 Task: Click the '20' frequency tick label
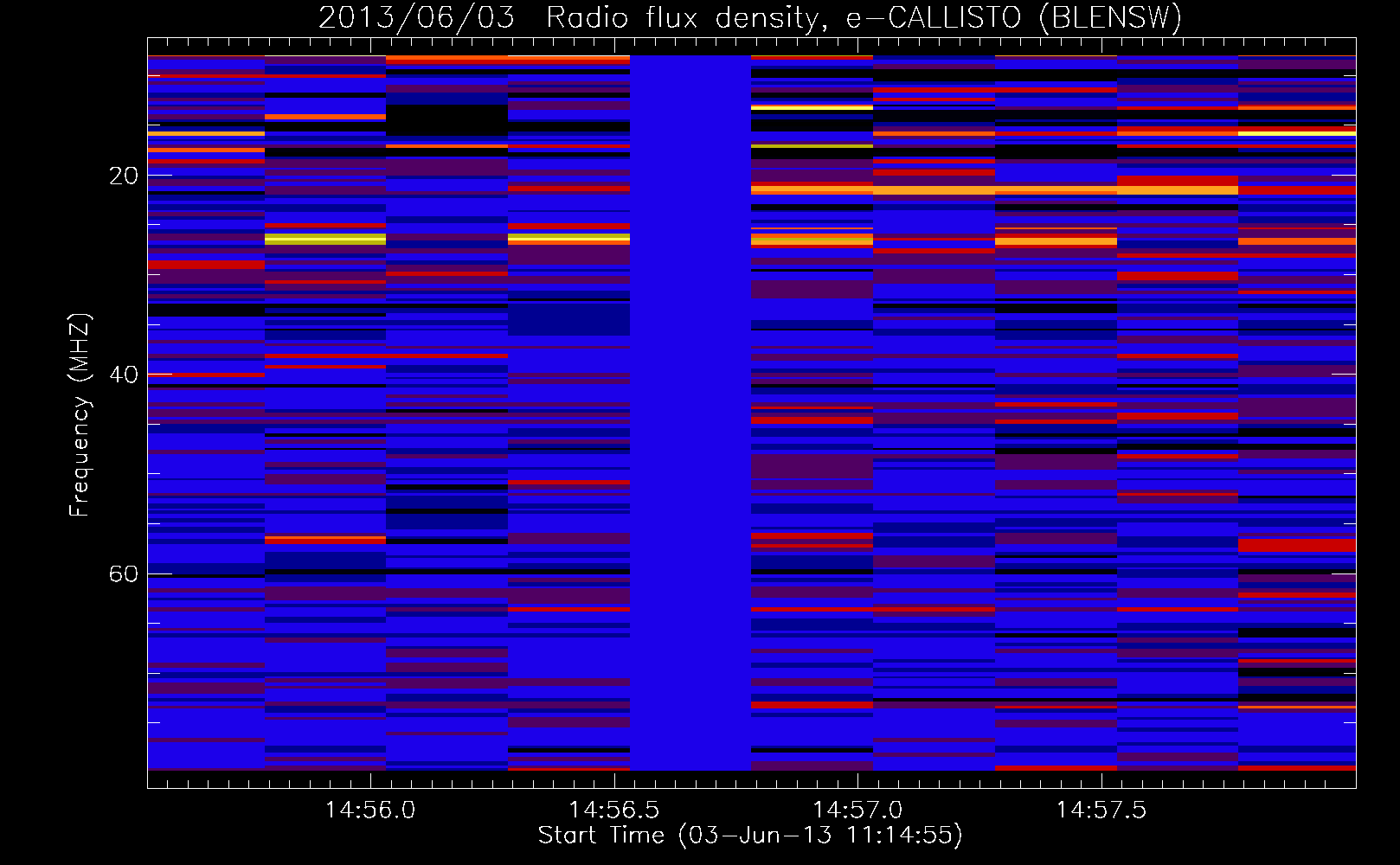(x=124, y=176)
